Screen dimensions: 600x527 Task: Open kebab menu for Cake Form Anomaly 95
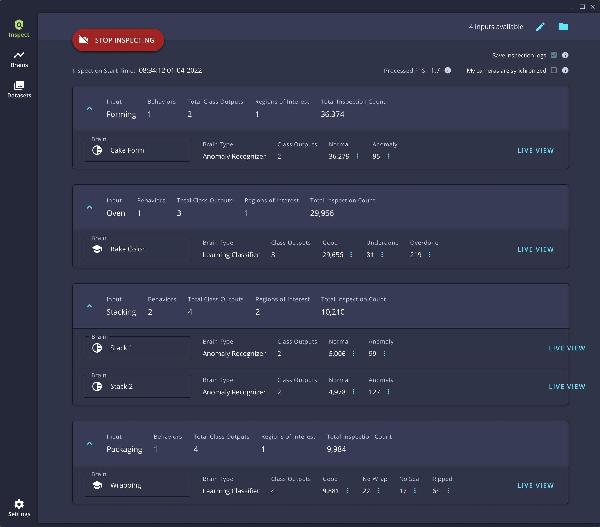[388, 156]
